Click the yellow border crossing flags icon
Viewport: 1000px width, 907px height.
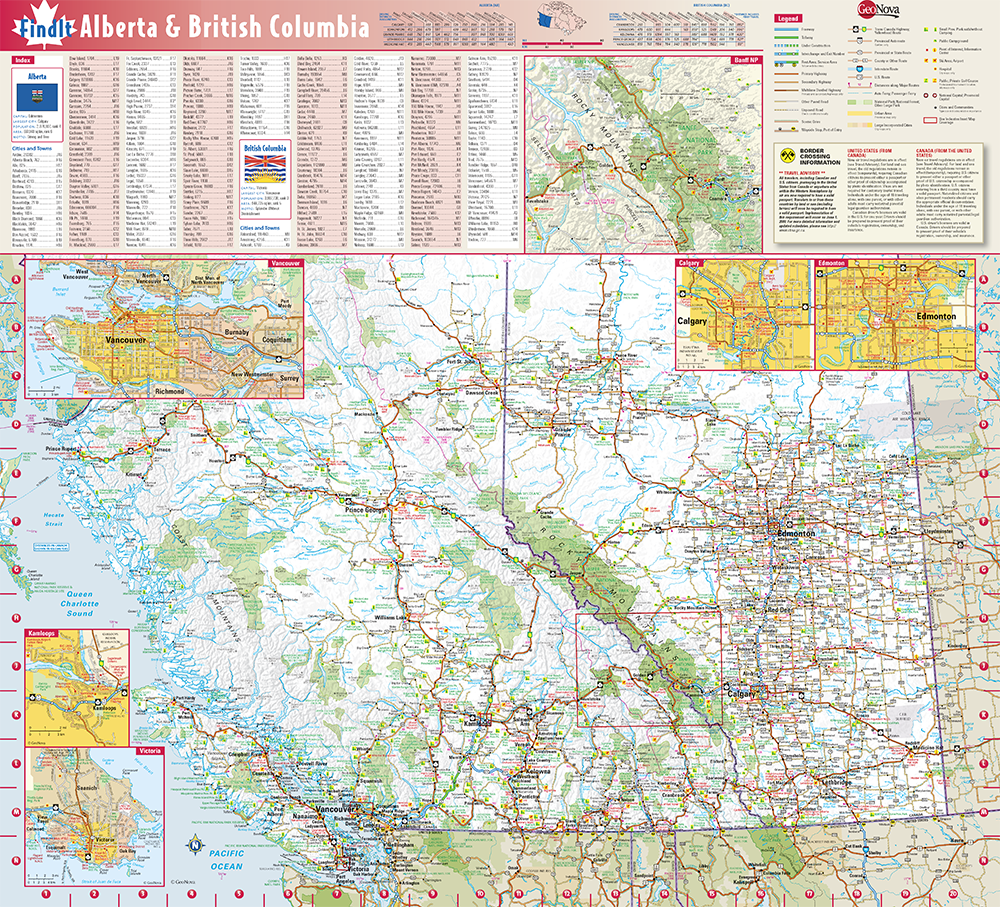click(786, 157)
